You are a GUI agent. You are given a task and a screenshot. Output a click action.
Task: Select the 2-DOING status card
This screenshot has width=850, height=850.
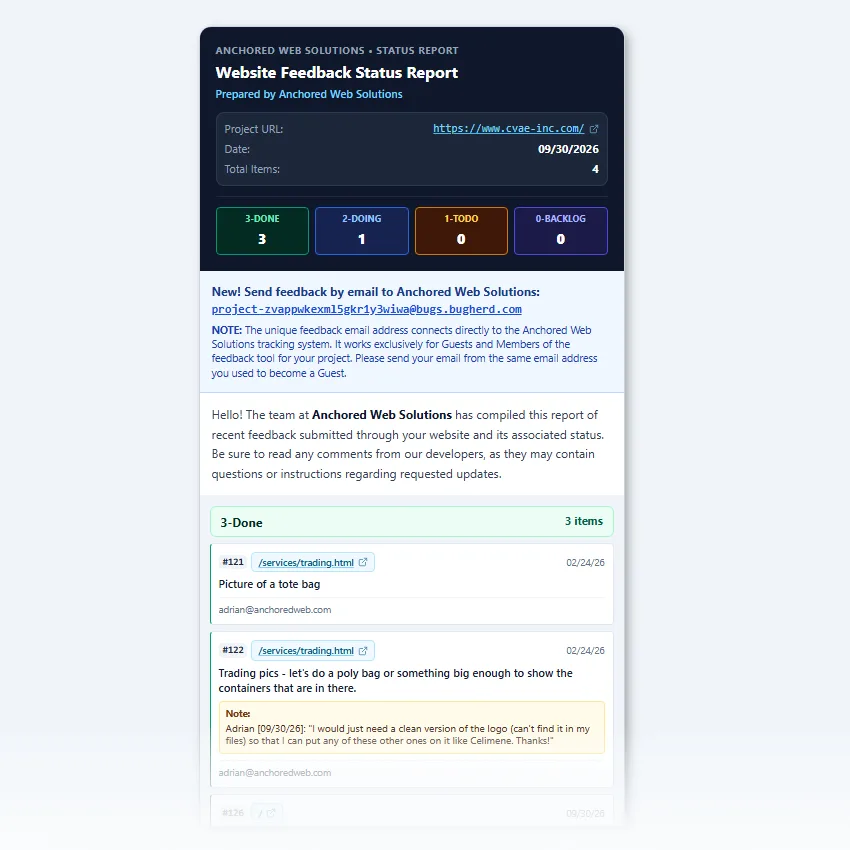(x=362, y=231)
